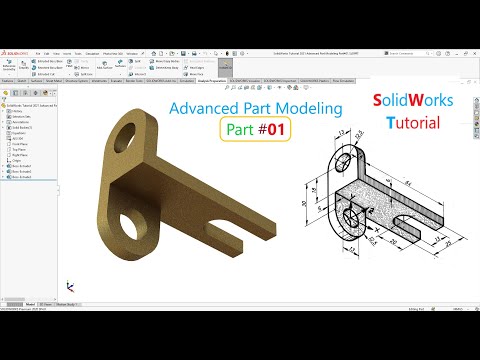Open the DisplayManager panel tab

45,93
